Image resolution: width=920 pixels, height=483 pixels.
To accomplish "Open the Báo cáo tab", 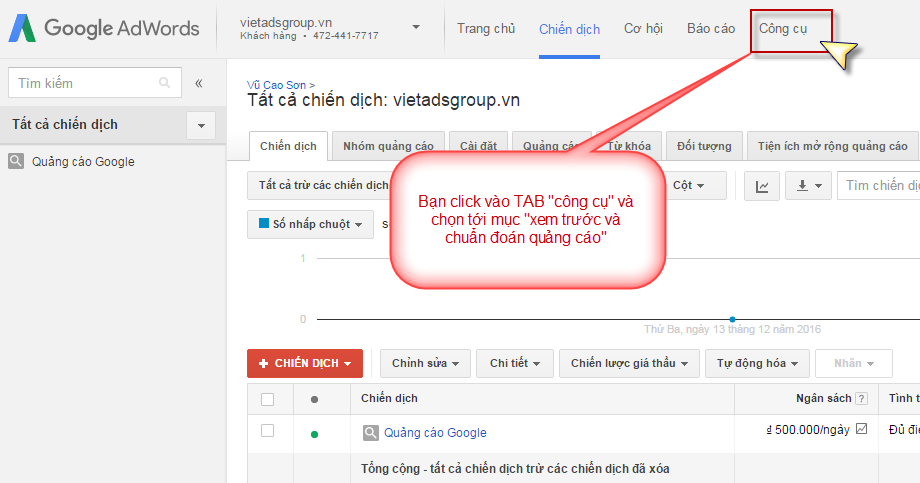I will tap(711, 28).
